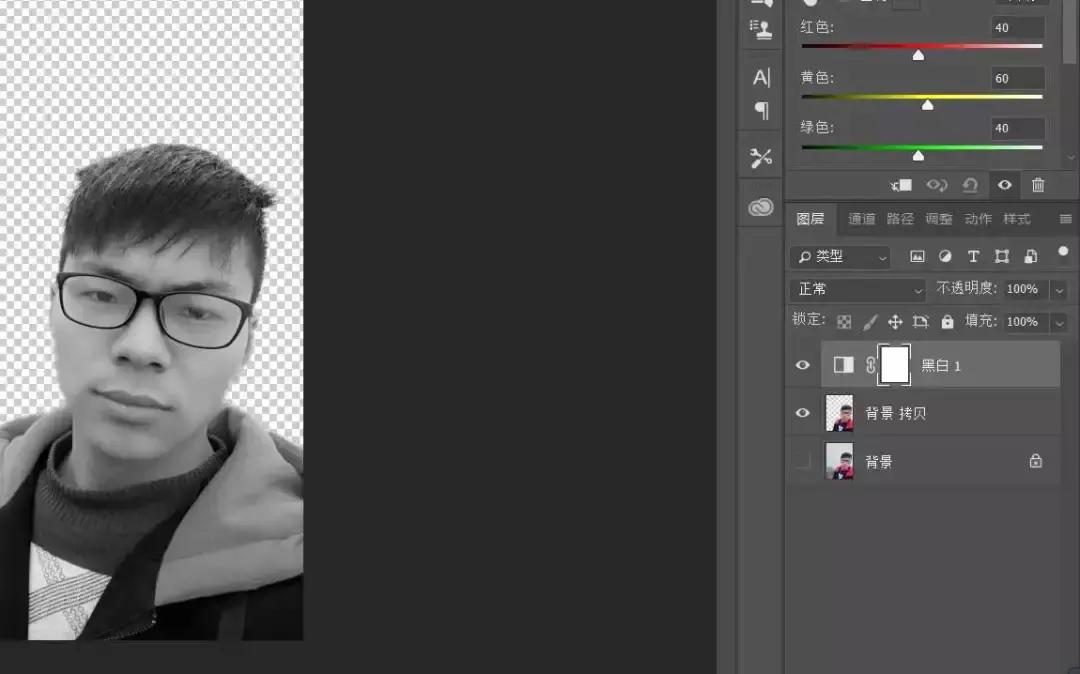
Task: Filter layers by pixel layers icon
Action: point(917,257)
